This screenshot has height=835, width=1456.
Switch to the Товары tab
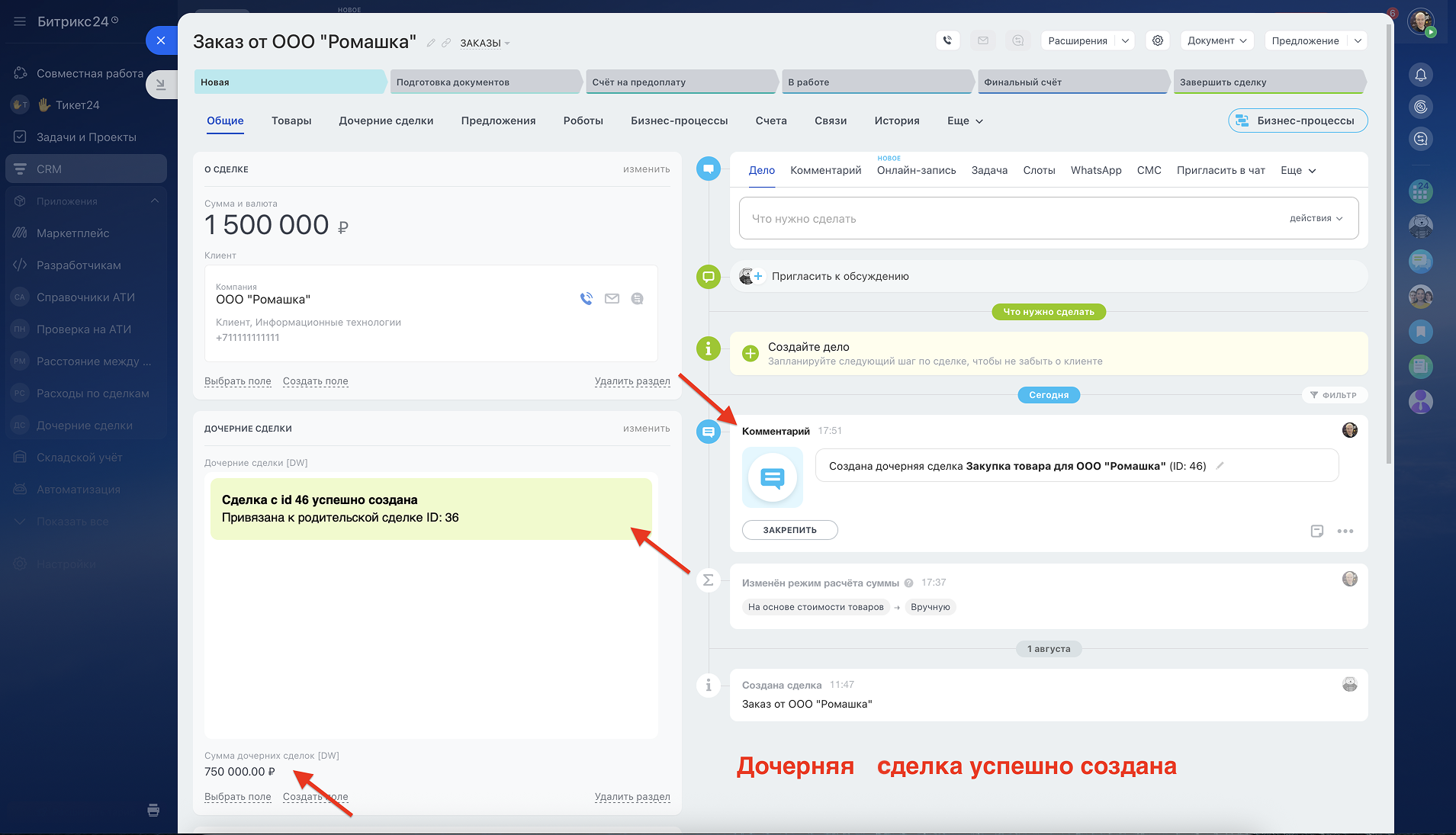tap(291, 120)
